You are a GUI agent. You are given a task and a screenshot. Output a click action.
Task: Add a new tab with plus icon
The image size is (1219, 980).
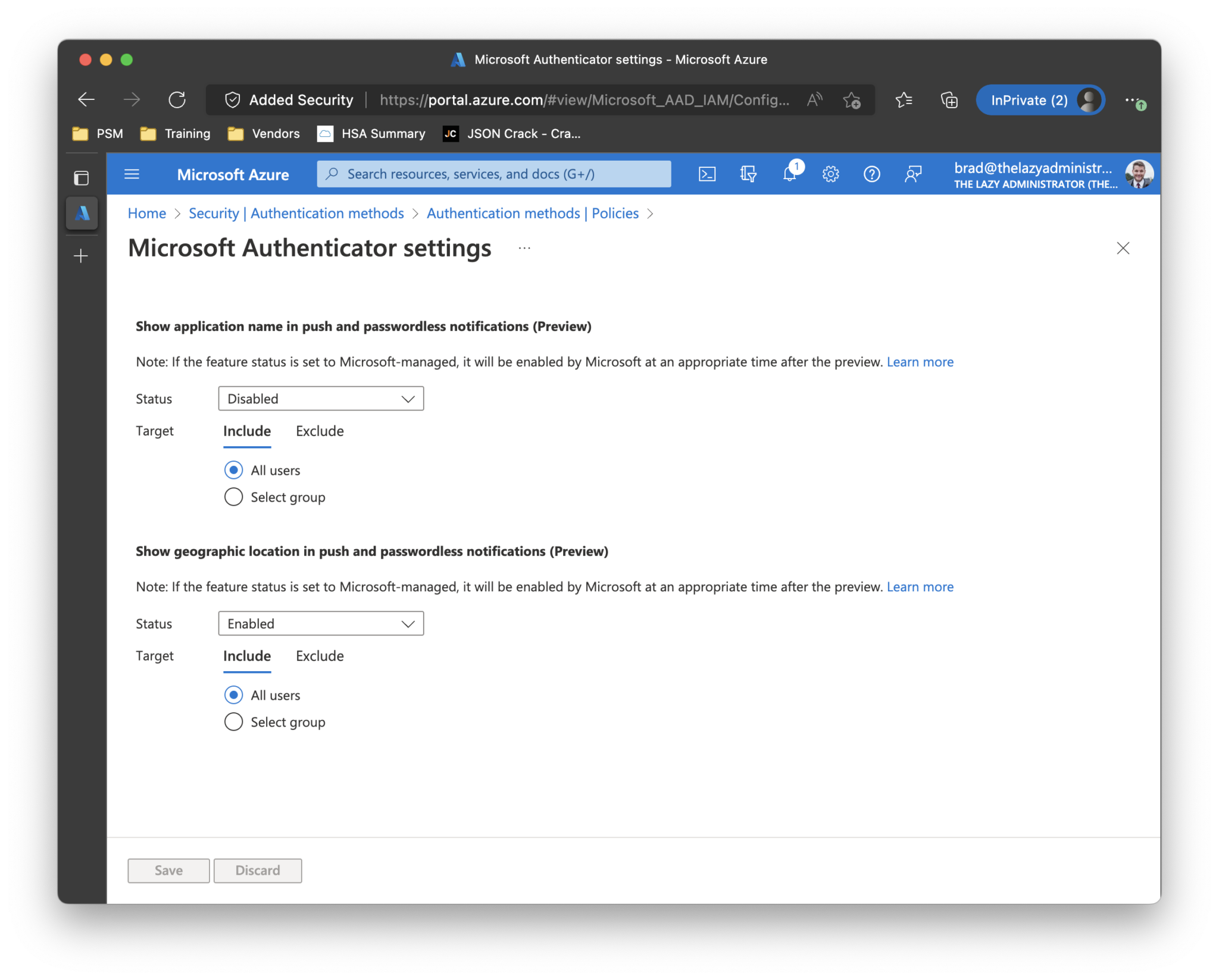coord(81,256)
